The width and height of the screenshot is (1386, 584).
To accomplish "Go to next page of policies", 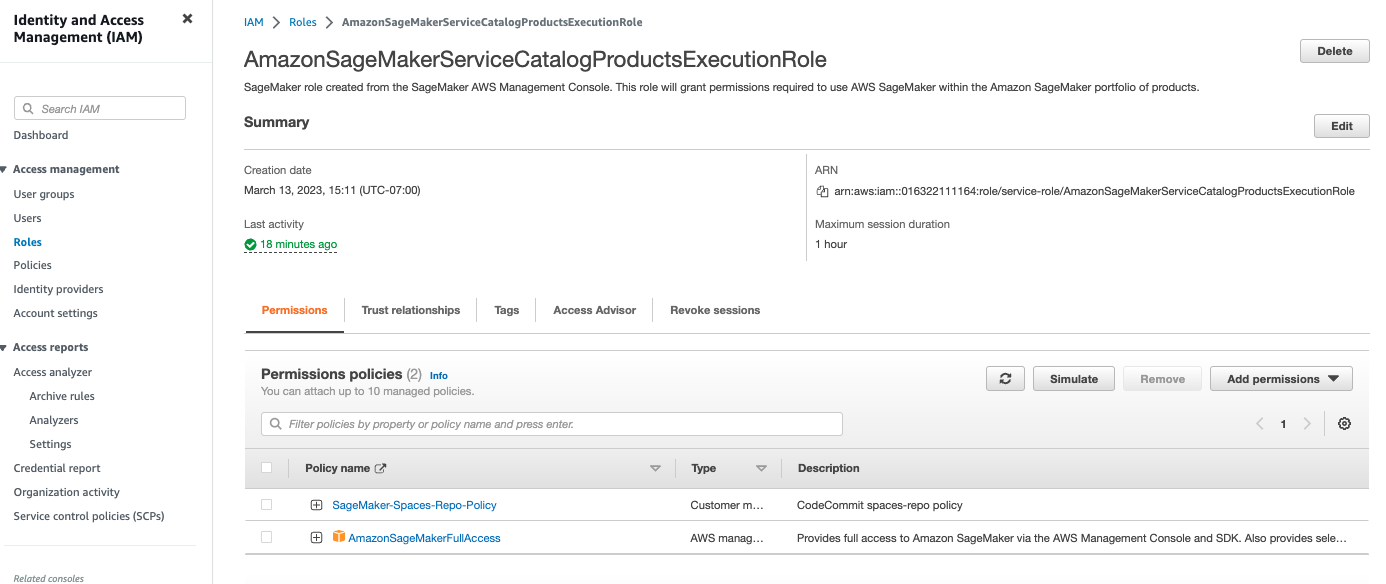I will coord(1307,424).
